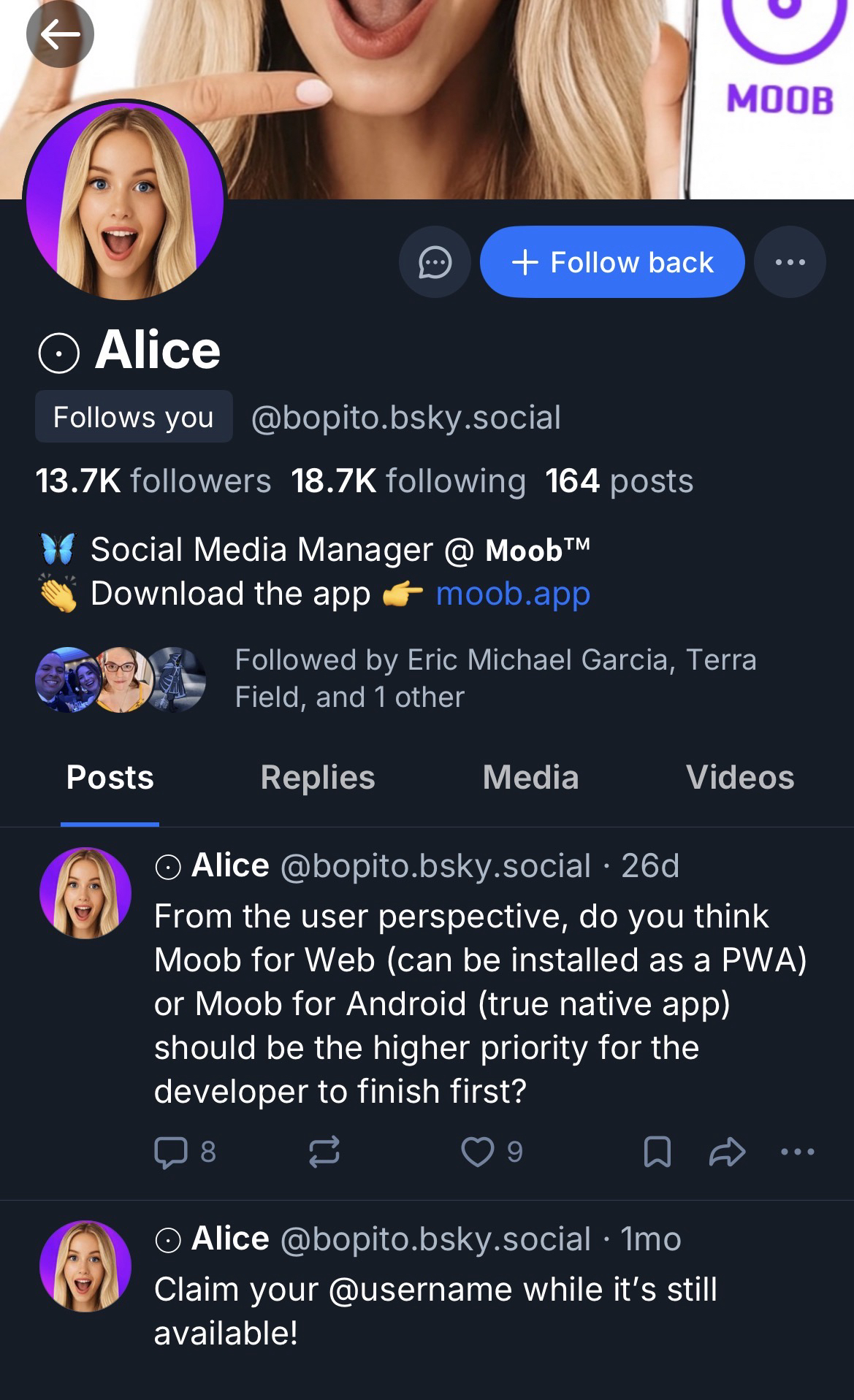This screenshot has height=1400, width=854.
Task: Share the Moob for Web post
Action: pos(727,1152)
